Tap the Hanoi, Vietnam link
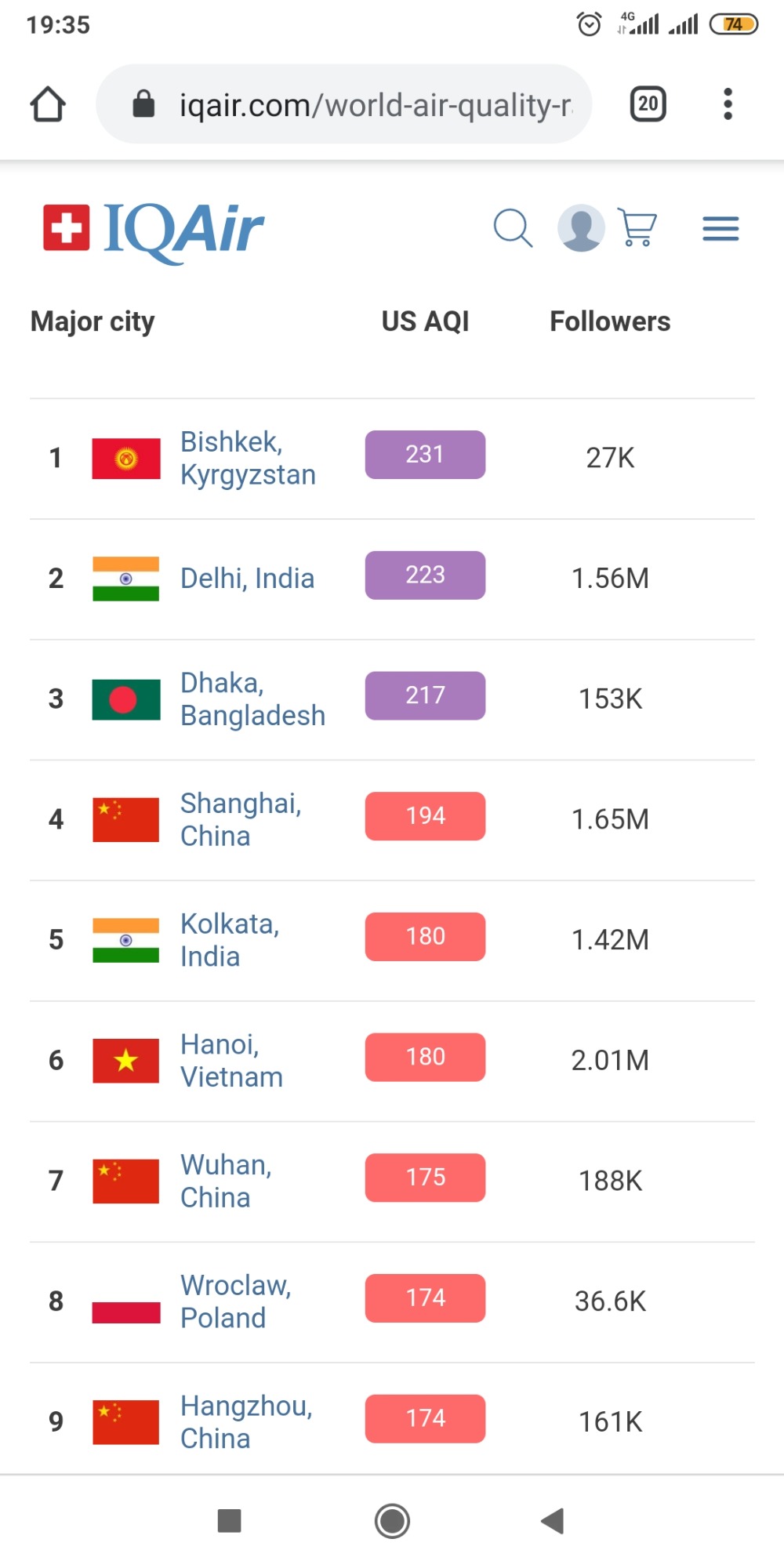784x1568 pixels. [x=231, y=1061]
